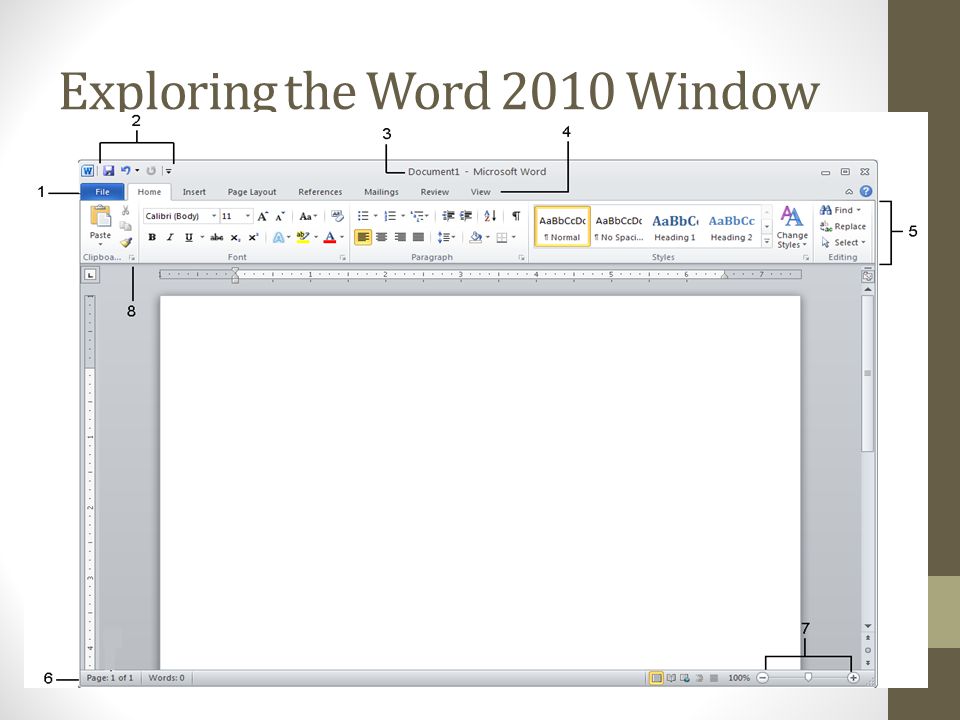Toggle Italic formatting
This screenshot has width=960, height=720.
170,238
